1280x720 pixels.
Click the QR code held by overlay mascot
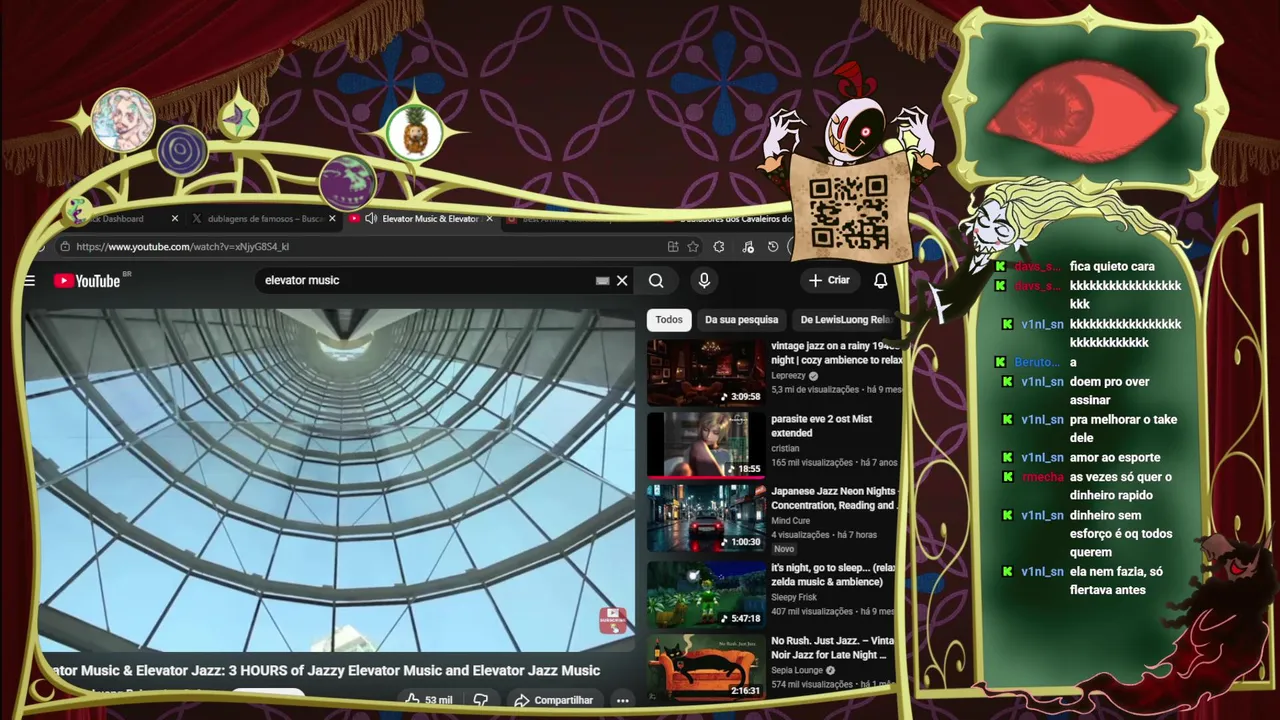click(848, 211)
